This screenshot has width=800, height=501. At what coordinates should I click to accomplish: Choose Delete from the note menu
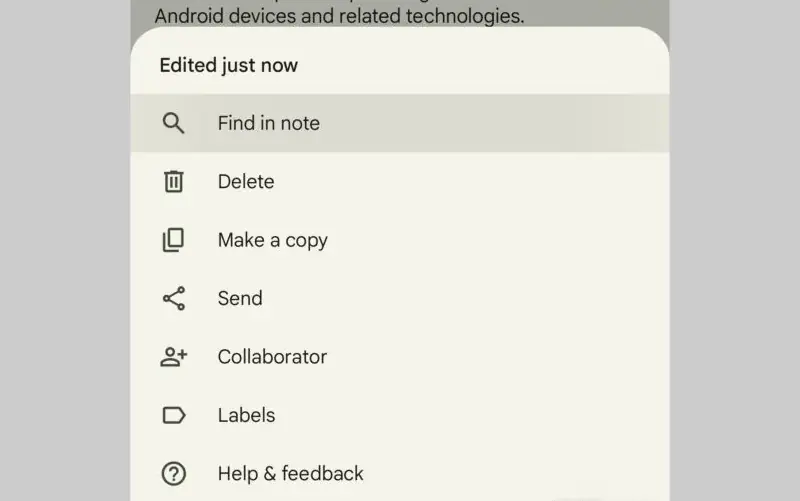coord(400,182)
